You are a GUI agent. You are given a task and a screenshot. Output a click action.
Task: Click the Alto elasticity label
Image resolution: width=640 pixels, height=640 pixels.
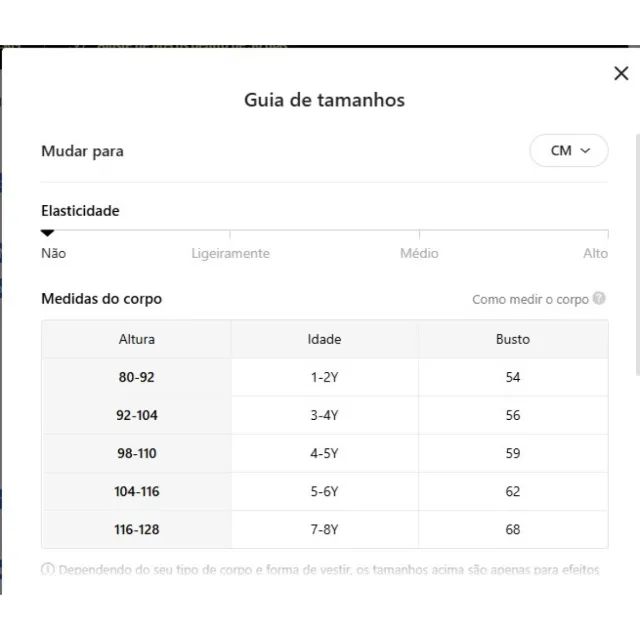[x=595, y=254]
